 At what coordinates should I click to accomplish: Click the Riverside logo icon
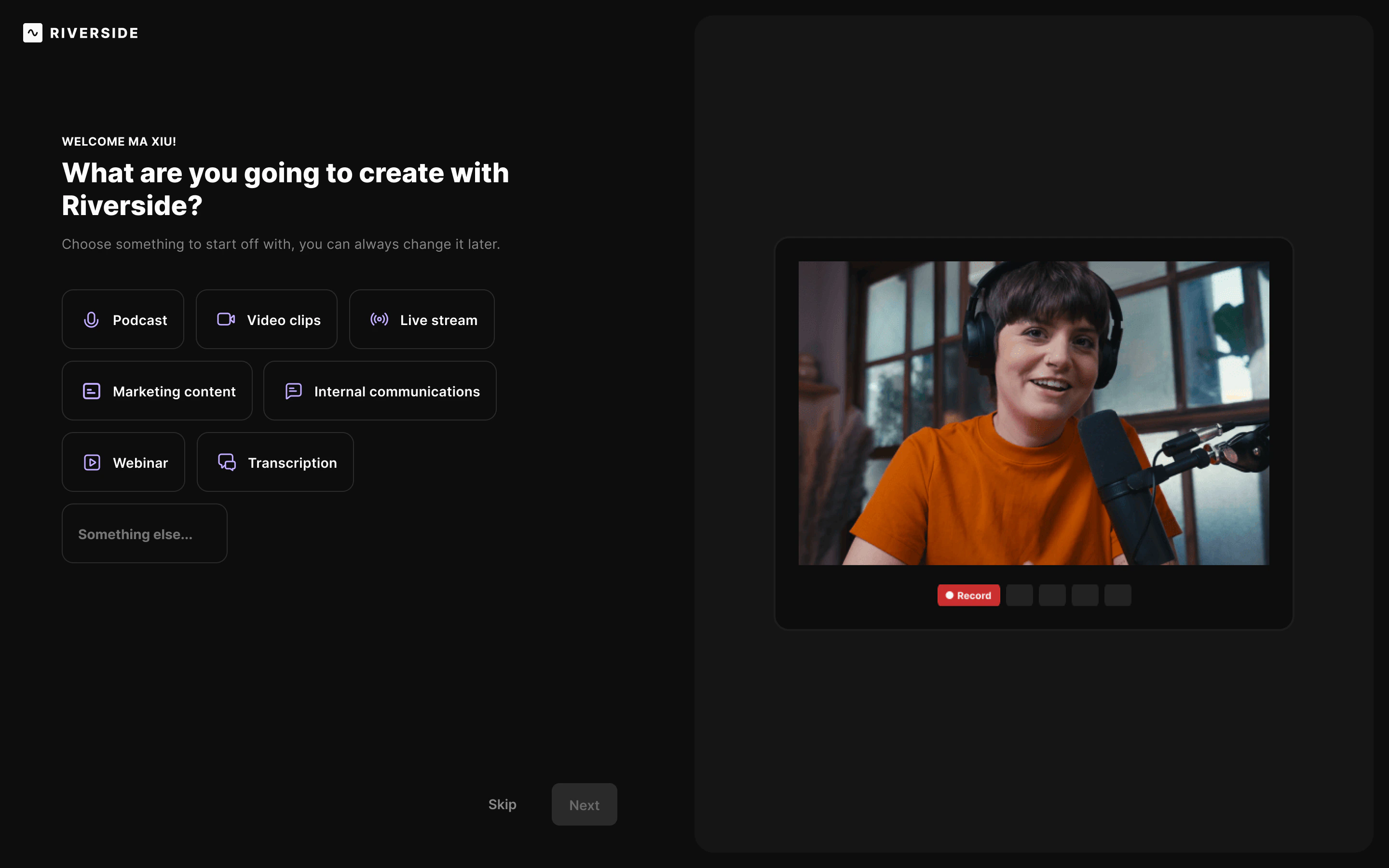tap(33, 33)
